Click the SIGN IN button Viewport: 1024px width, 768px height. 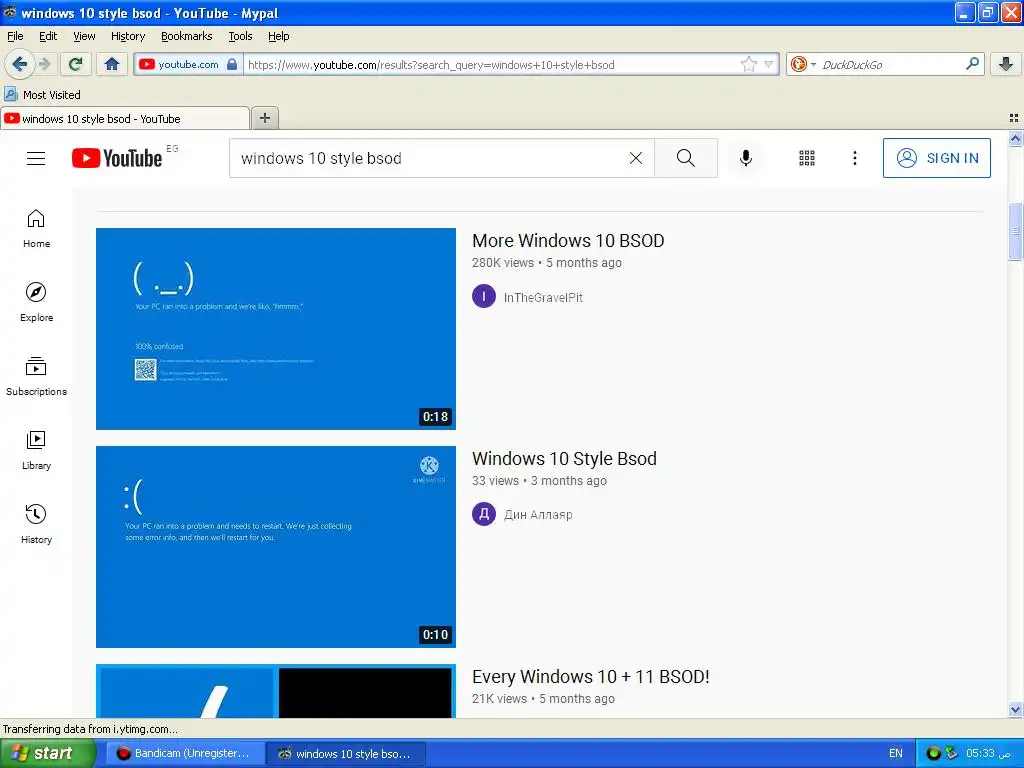(x=936, y=158)
